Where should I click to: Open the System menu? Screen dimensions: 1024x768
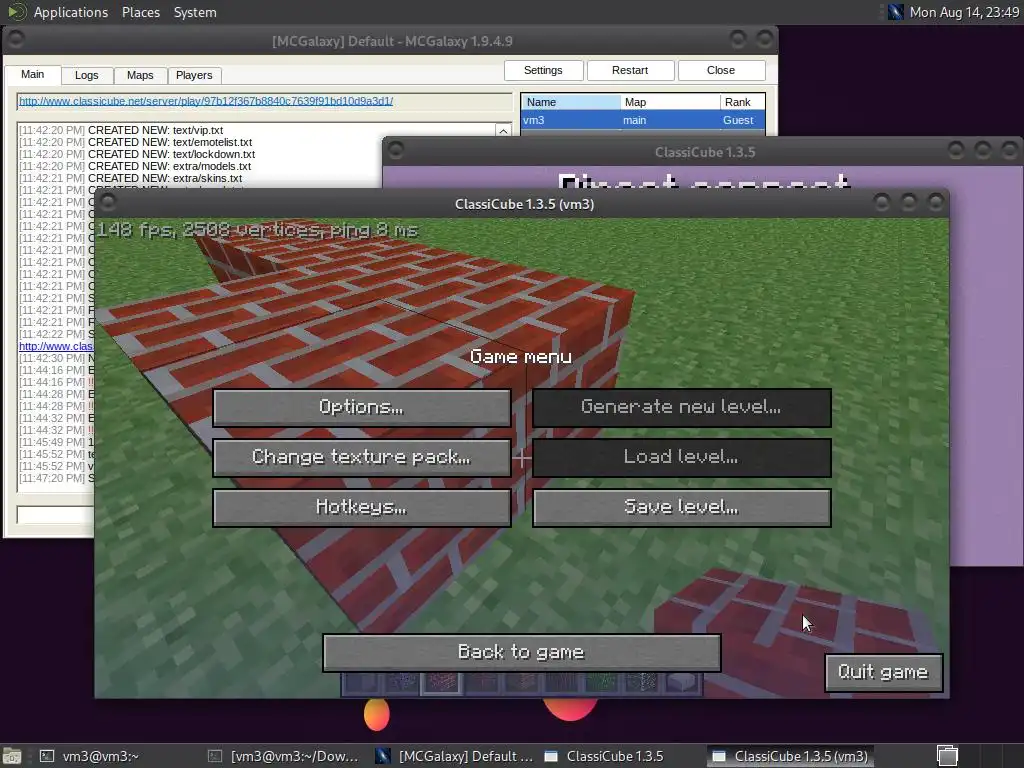click(195, 12)
